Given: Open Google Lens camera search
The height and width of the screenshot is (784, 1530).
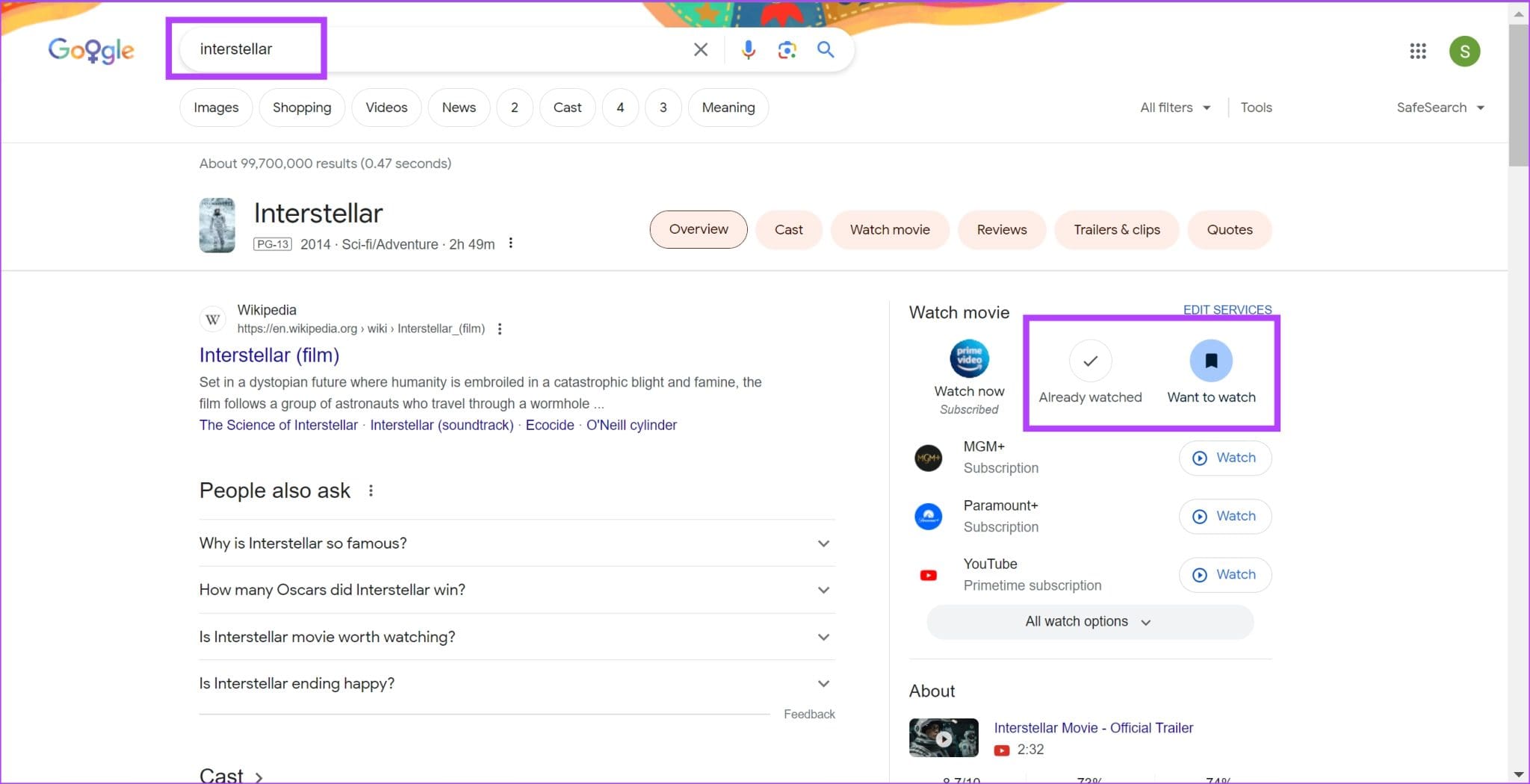Looking at the screenshot, I should [786, 49].
